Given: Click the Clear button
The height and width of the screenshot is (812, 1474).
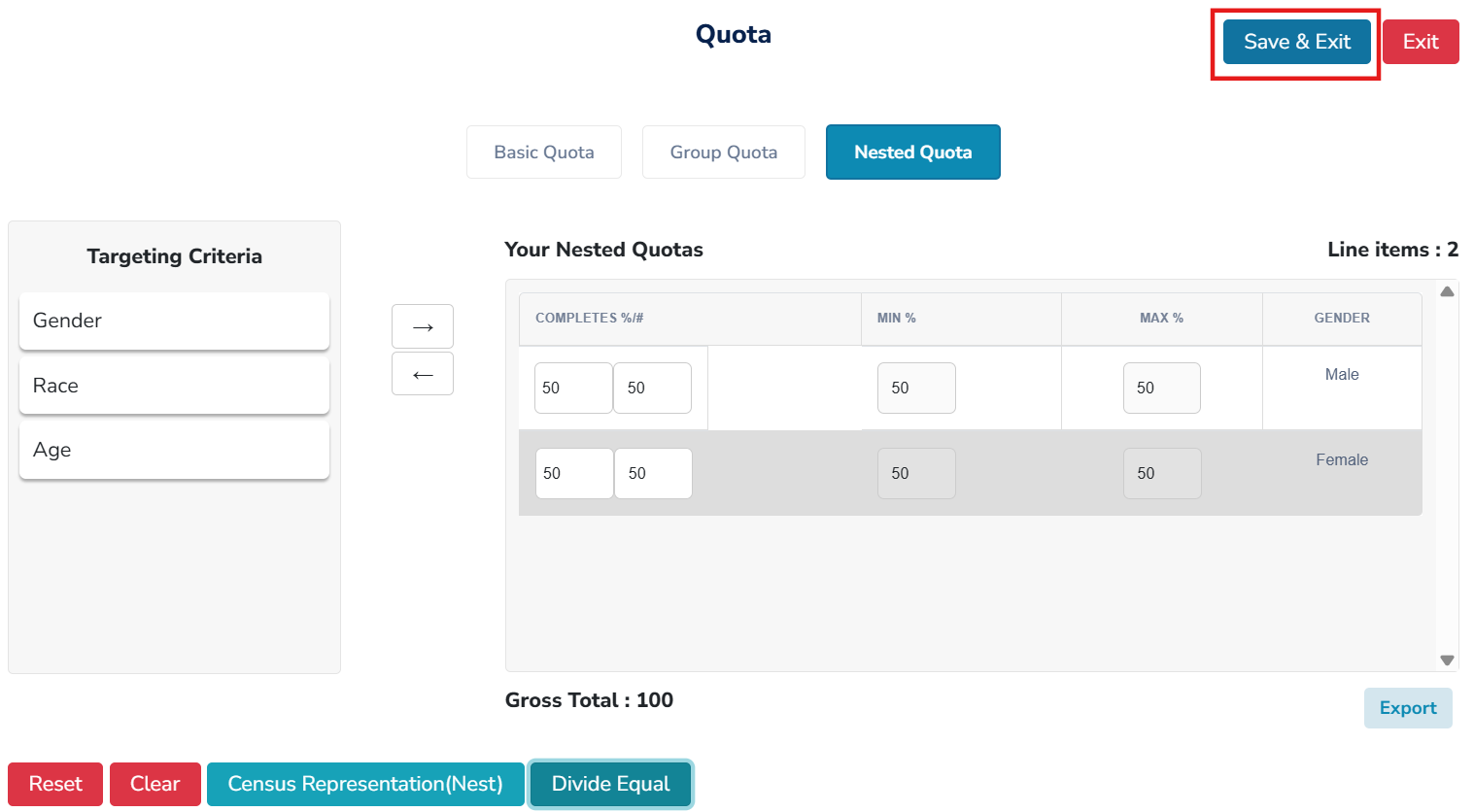Looking at the screenshot, I should click(x=154, y=784).
